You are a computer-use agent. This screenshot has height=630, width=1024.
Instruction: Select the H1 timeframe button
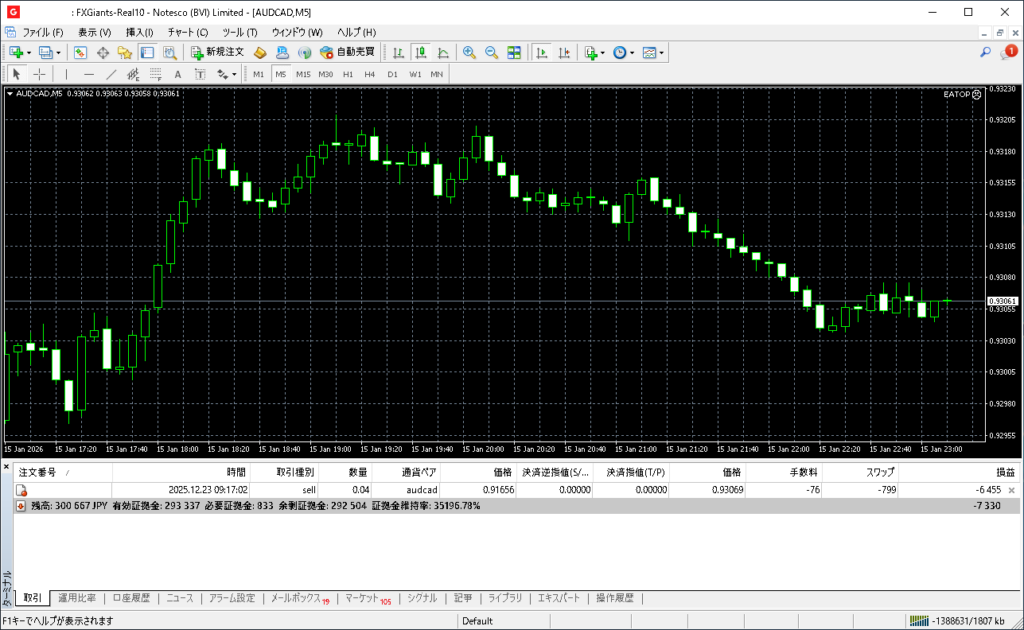348,74
